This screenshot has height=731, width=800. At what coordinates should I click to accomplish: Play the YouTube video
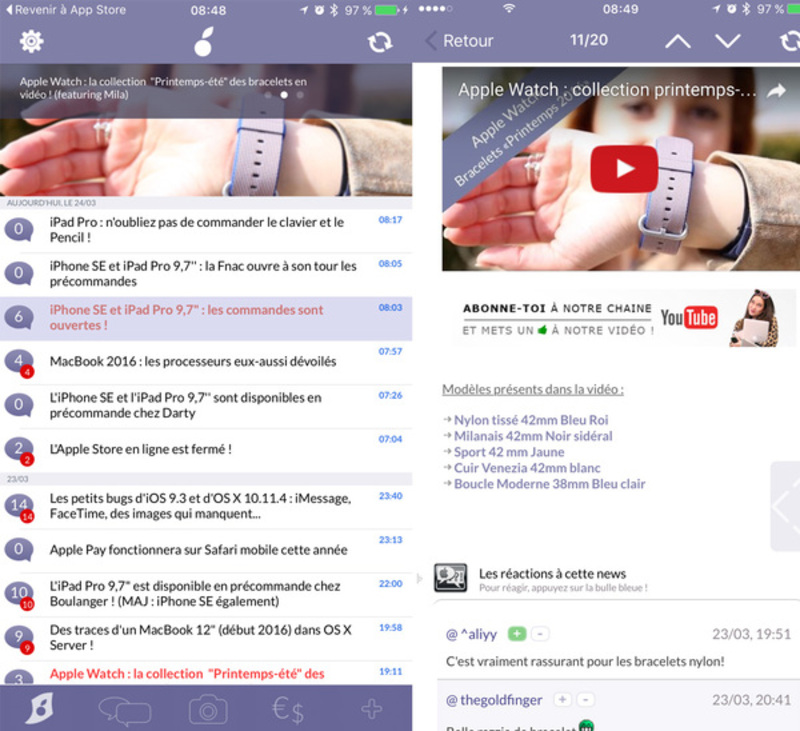pos(623,169)
